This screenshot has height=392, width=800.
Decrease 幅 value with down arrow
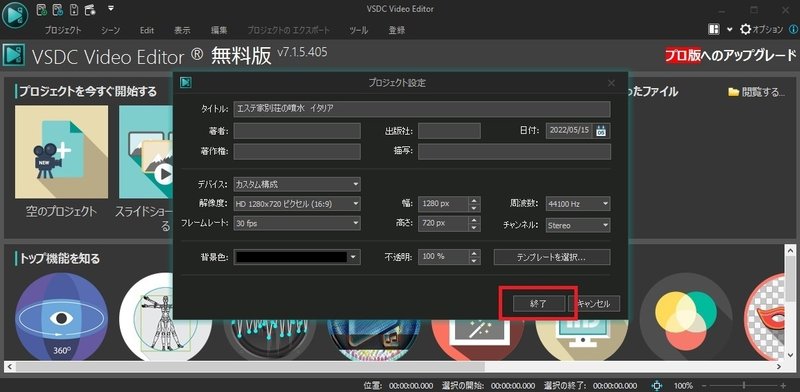pos(474,207)
